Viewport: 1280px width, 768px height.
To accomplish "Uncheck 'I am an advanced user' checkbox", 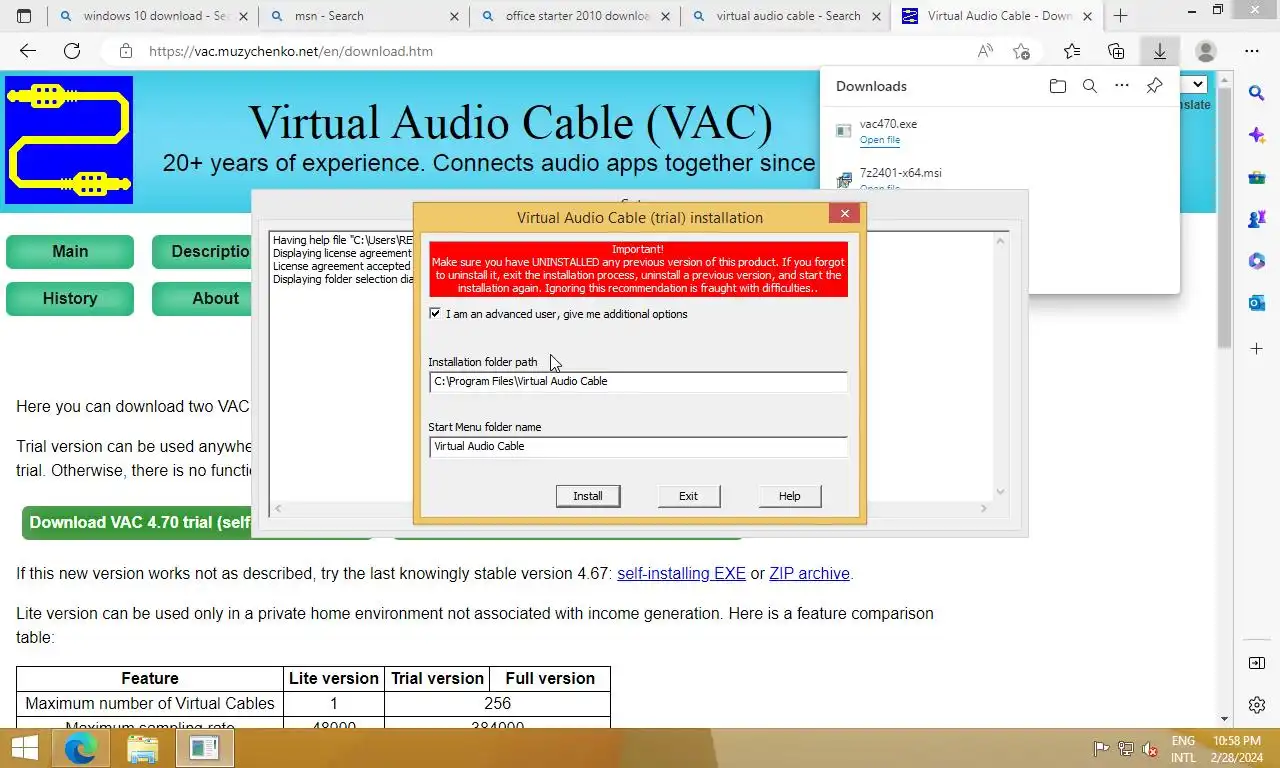I will (x=435, y=313).
